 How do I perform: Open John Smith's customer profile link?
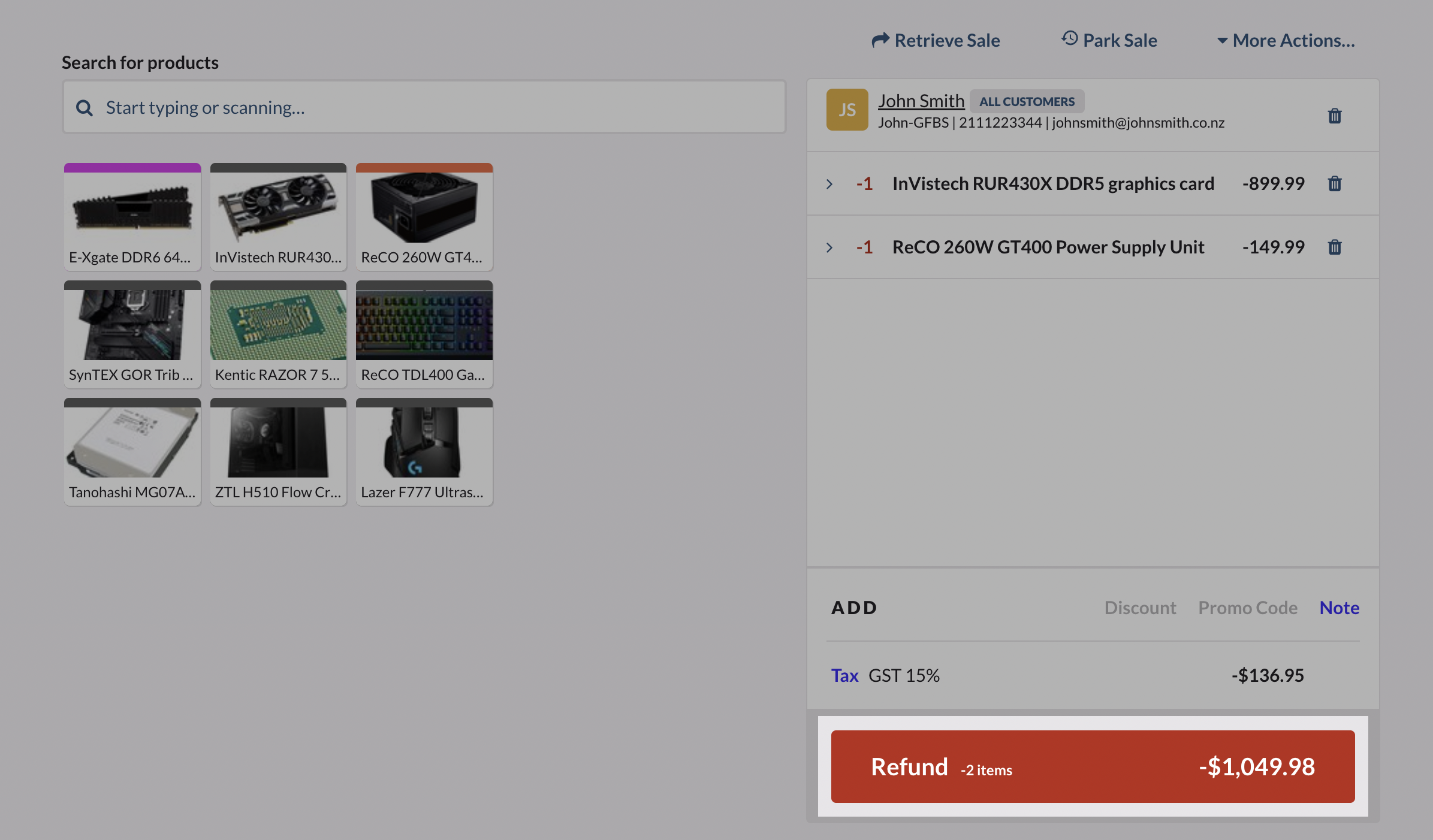[921, 100]
